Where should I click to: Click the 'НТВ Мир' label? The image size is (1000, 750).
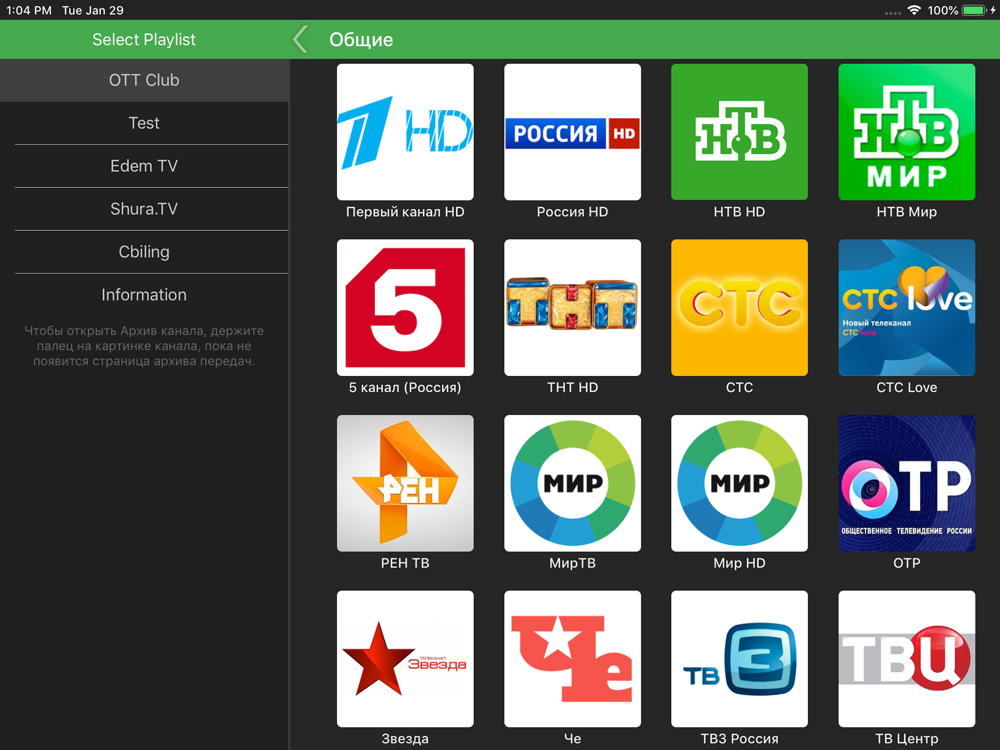[906, 212]
